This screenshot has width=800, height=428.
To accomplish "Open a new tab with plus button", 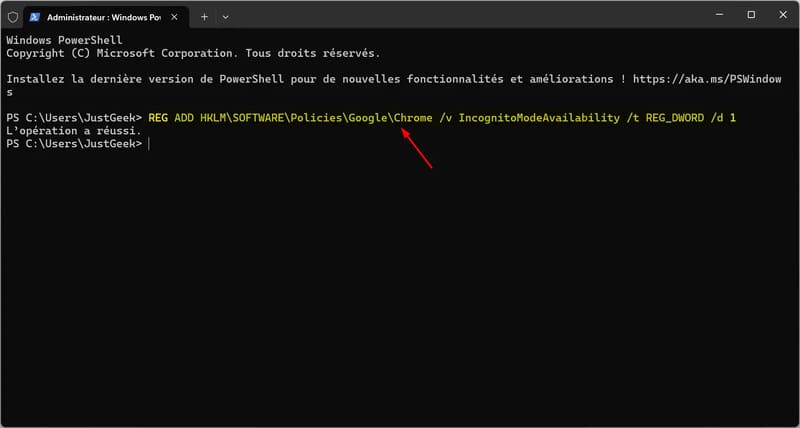I will coord(204,17).
